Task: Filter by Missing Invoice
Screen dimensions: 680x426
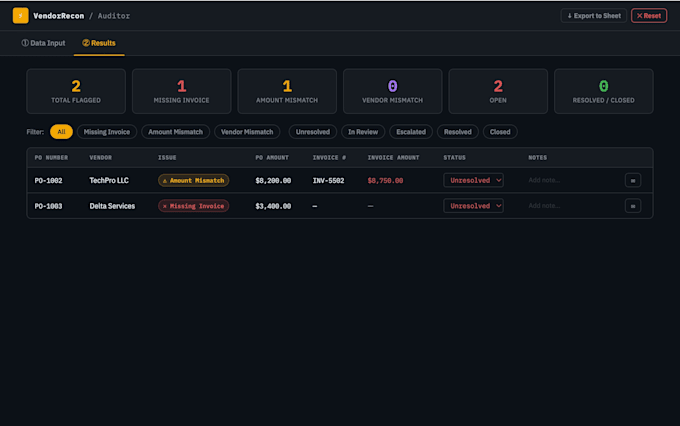Action: click(107, 132)
